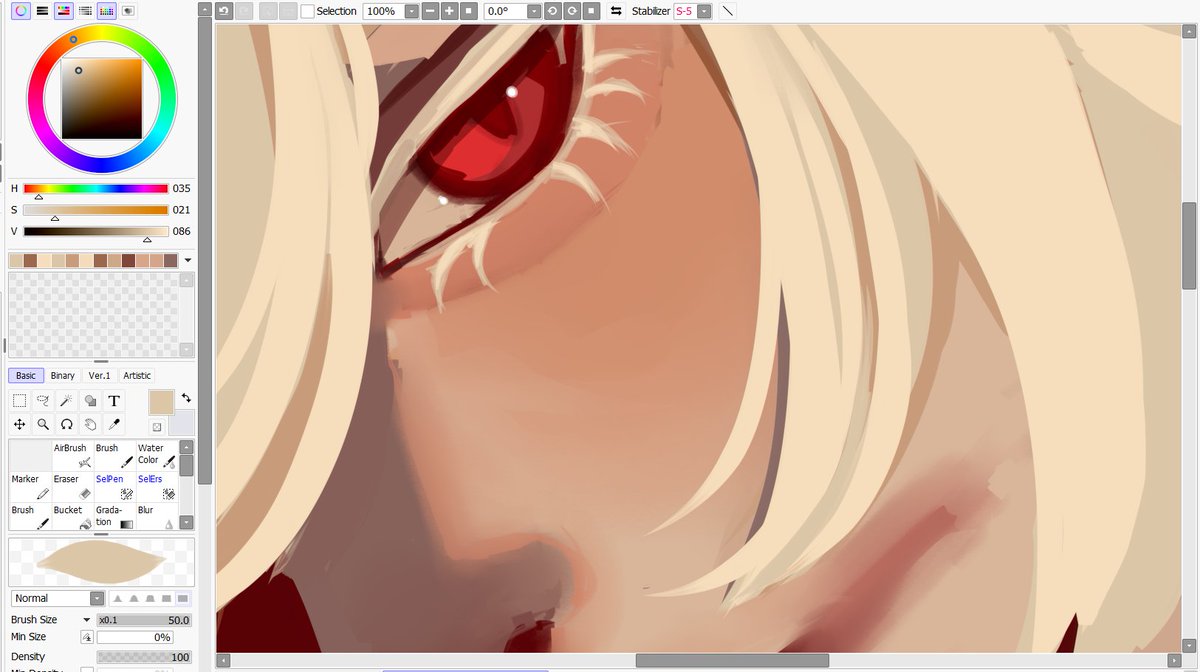Reset canvas rotation with the square button
This screenshot has height=672, width=1200.
591,11
